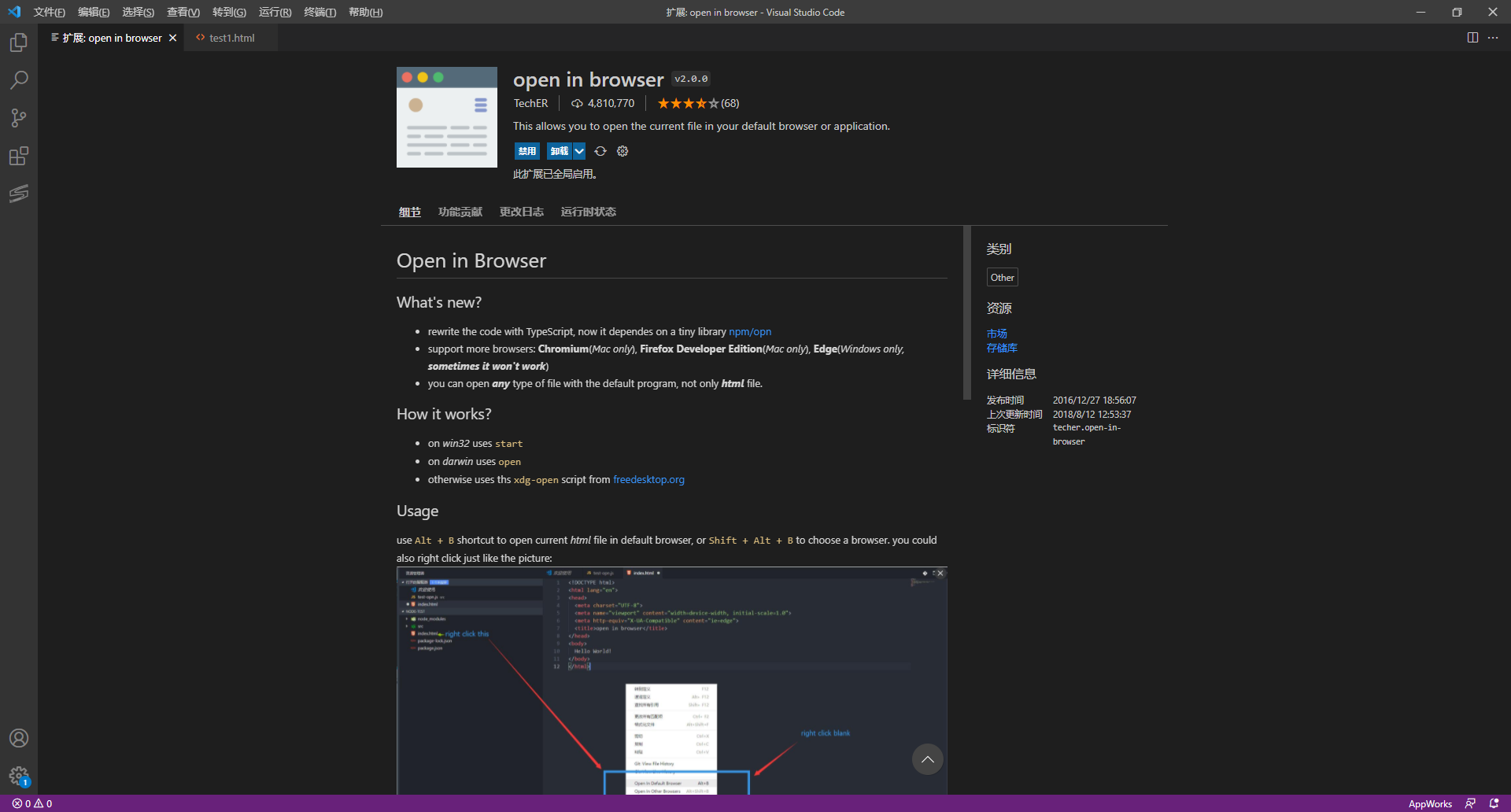Open the AppWorks sidebar icon
The width and height of the screenshot is (1511, 812).
19,194
